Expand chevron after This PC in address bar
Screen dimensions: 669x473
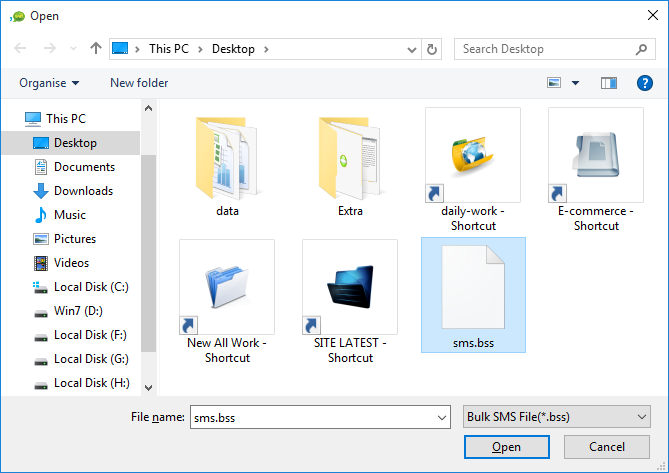tap(200, 49)
